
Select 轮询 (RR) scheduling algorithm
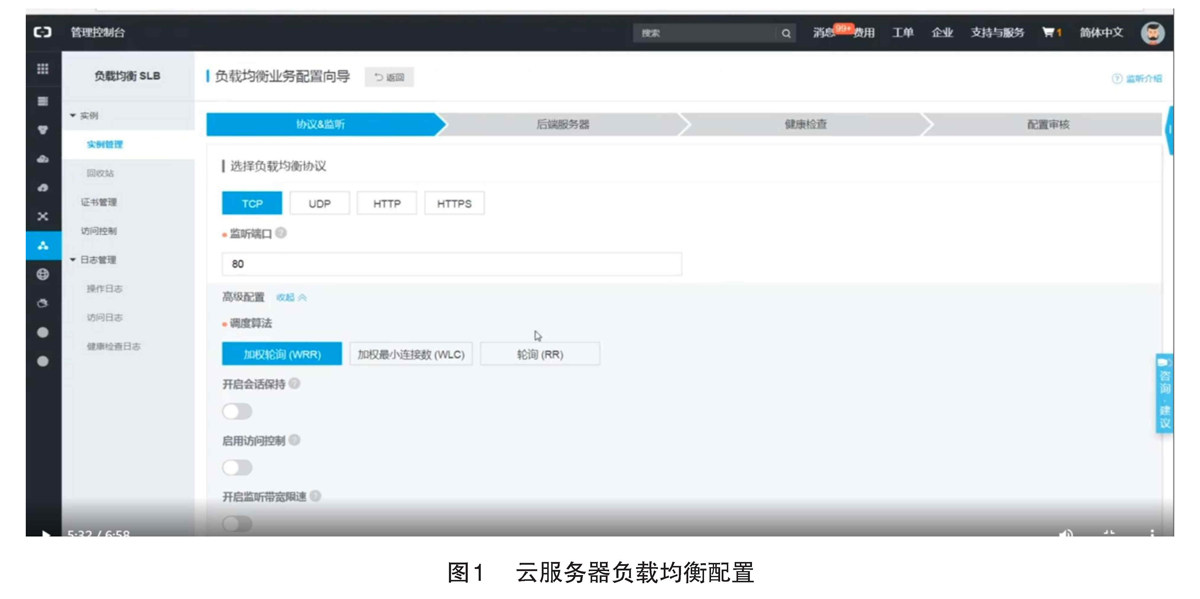pyautogui.click(x=540, y=354)
